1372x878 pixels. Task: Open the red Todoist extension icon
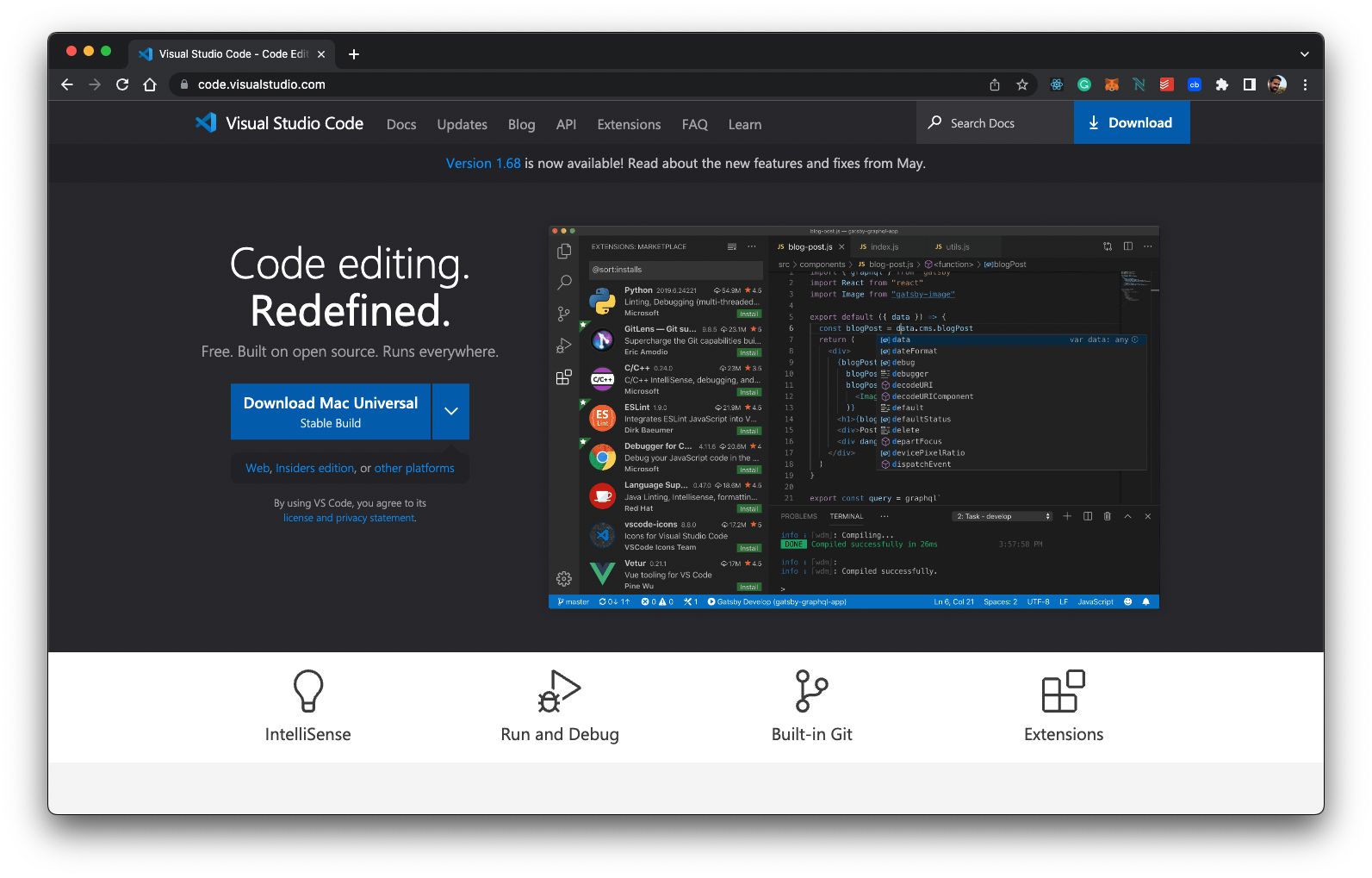[x=1166, y=84]
